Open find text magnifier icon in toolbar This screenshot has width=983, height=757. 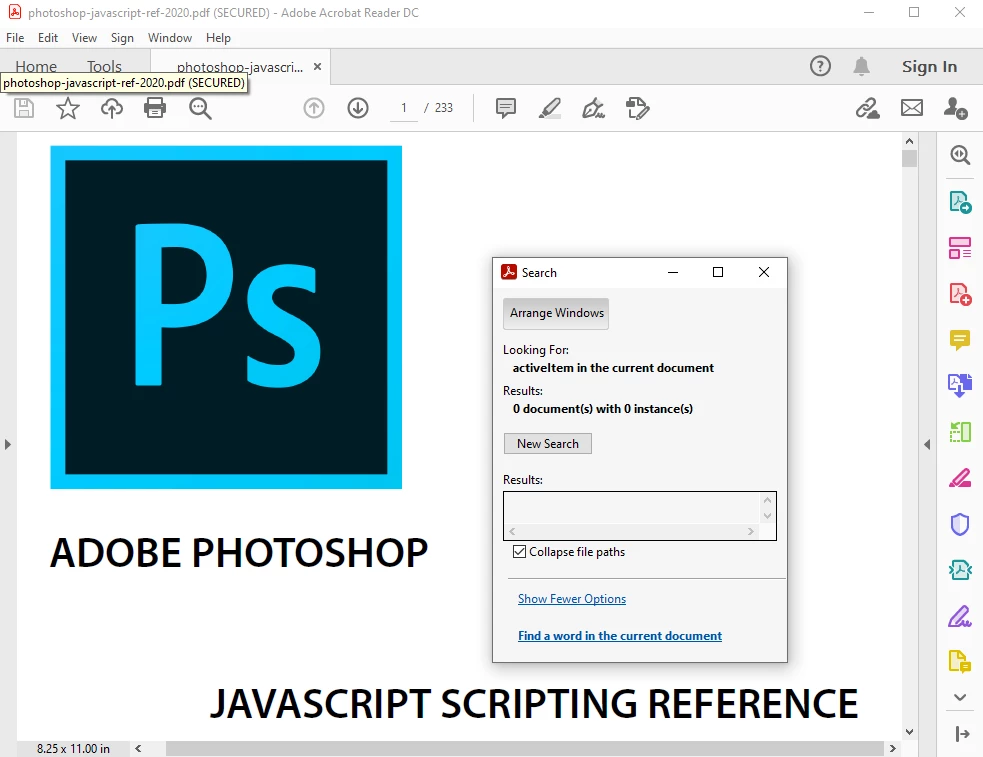tap(200, 108)
